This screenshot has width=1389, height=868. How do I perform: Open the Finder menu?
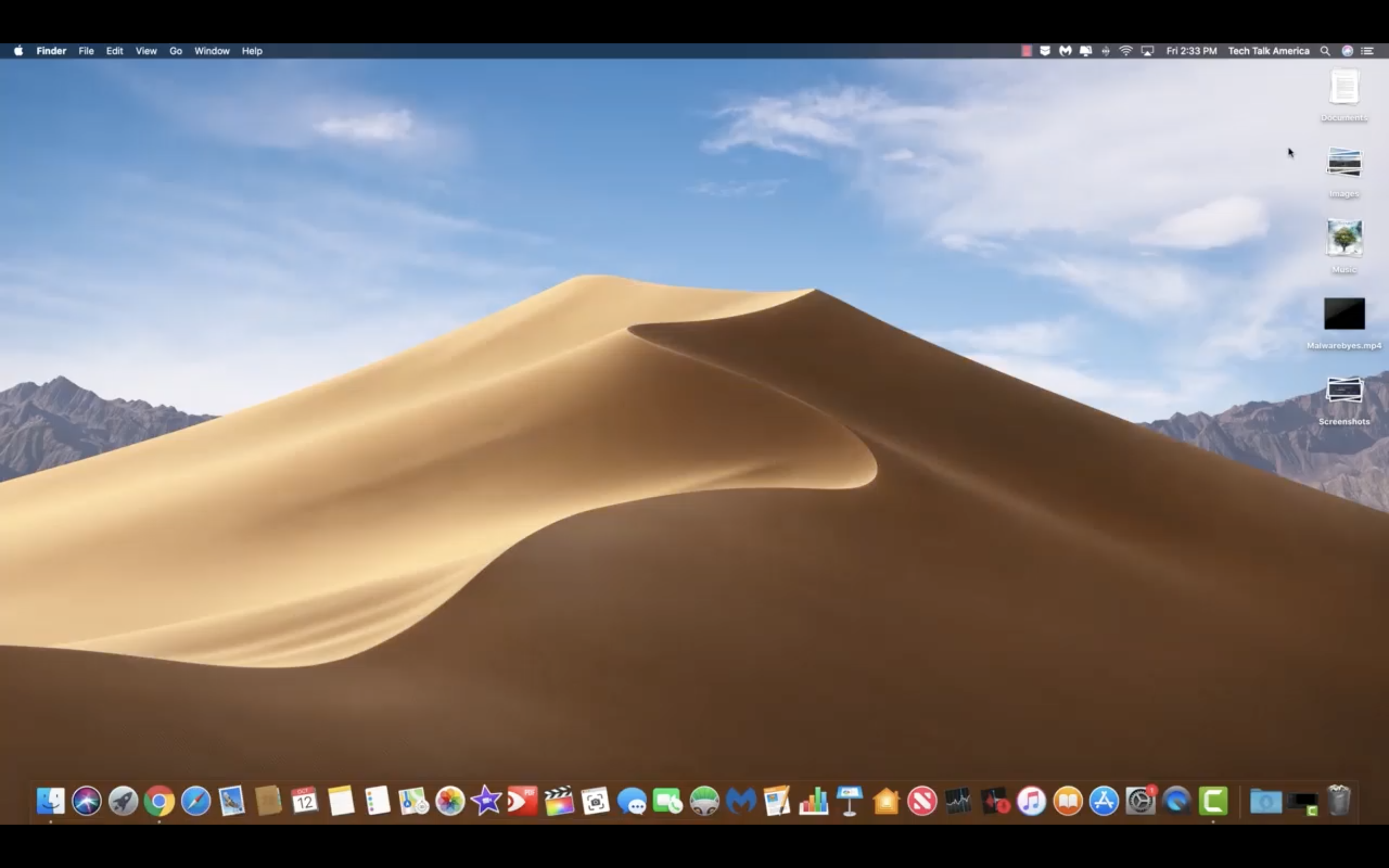pos(51,51)
